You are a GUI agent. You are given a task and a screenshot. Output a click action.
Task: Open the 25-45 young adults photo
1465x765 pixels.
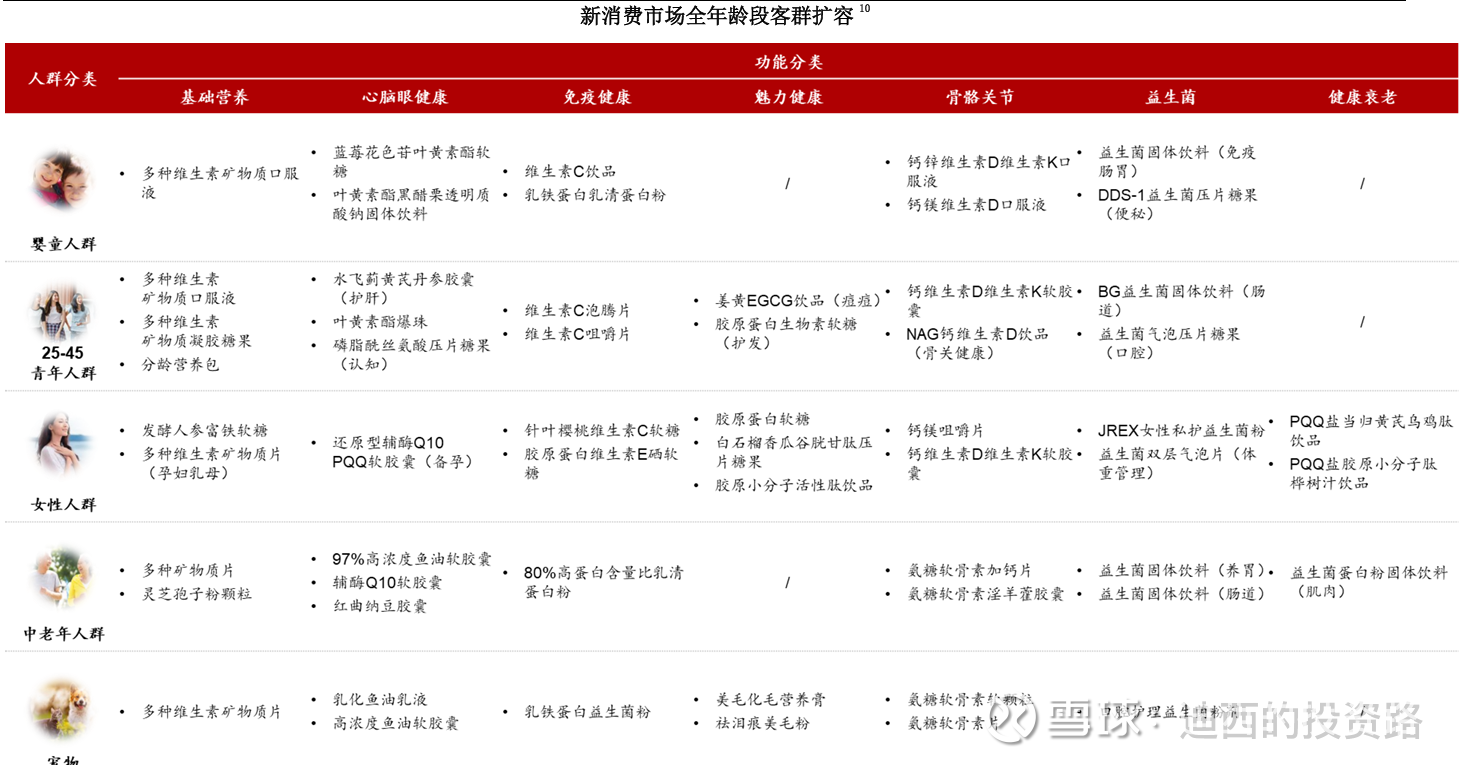[x=63, y=312]
